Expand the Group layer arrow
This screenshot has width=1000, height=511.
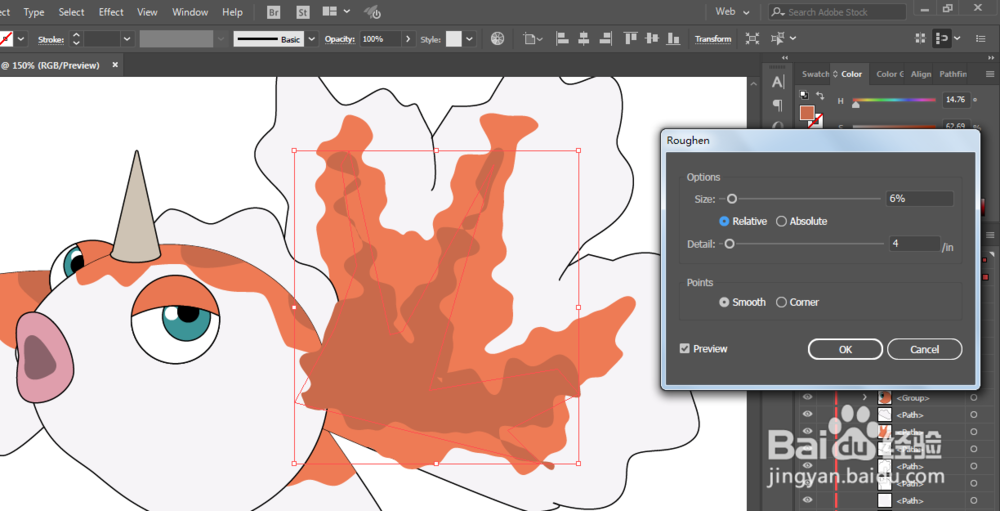click(865, 397)
